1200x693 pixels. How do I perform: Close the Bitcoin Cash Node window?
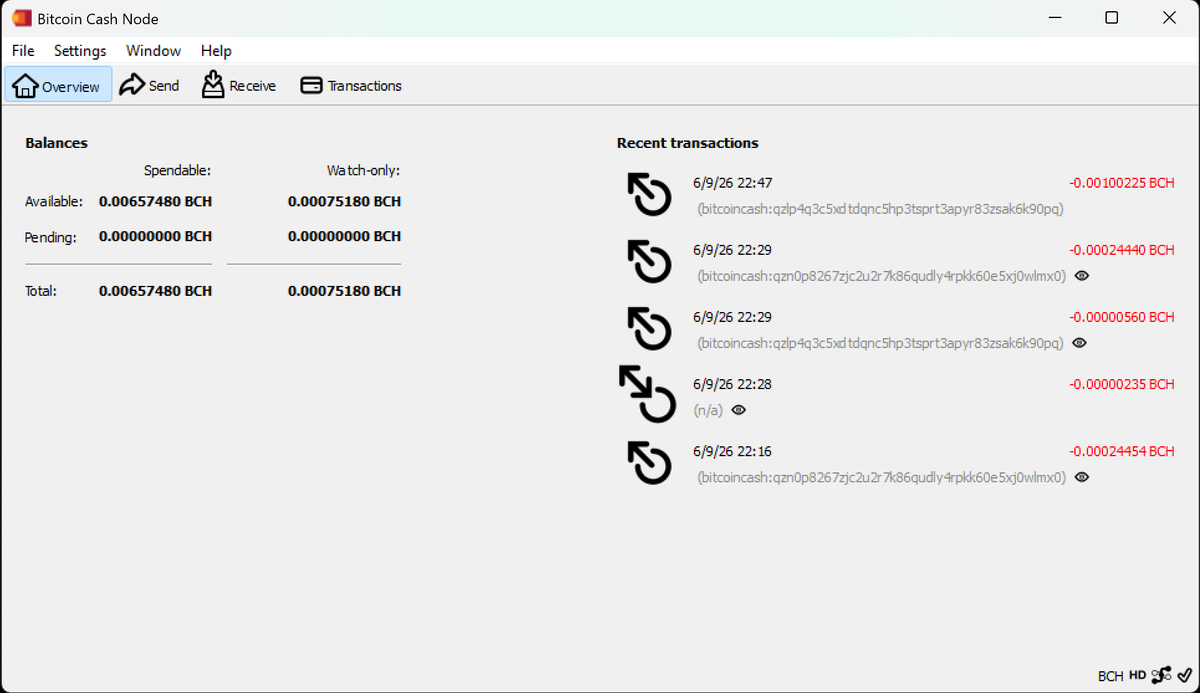tap(1170, 18)
